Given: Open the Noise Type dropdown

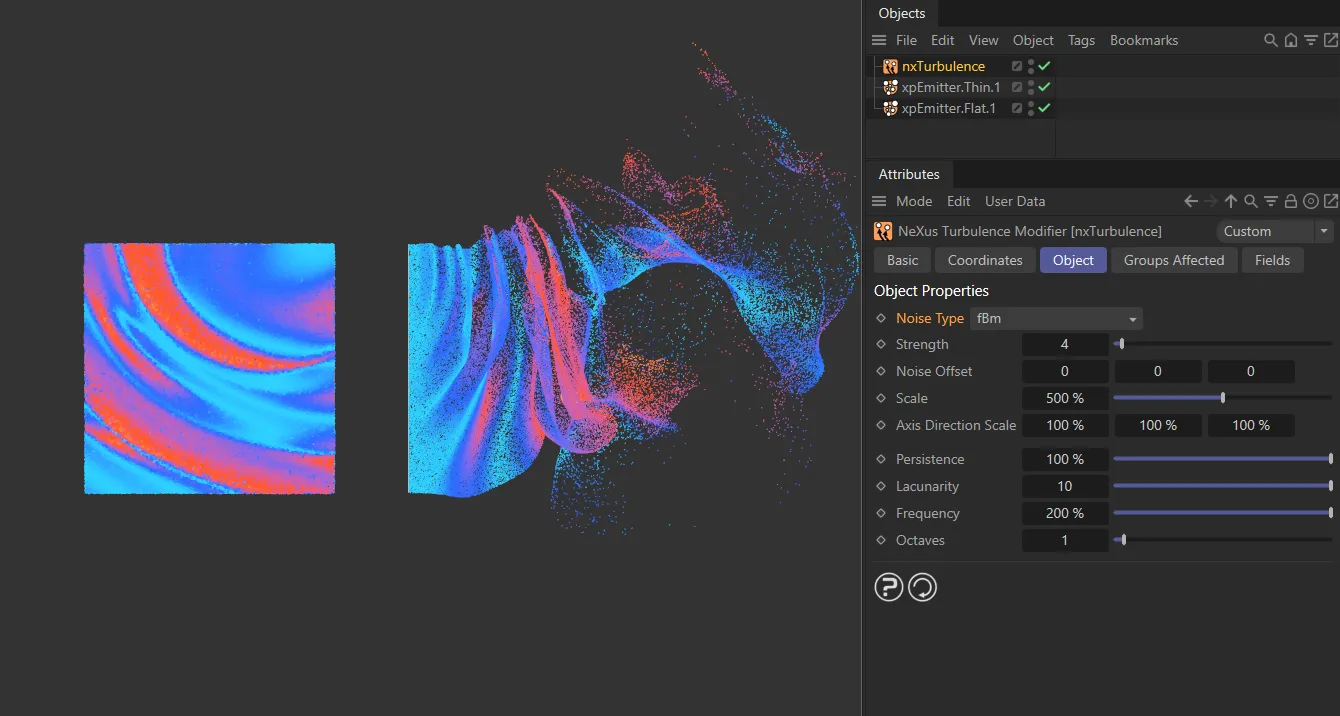Looking at the screenshot, I should pos(1056,318).
